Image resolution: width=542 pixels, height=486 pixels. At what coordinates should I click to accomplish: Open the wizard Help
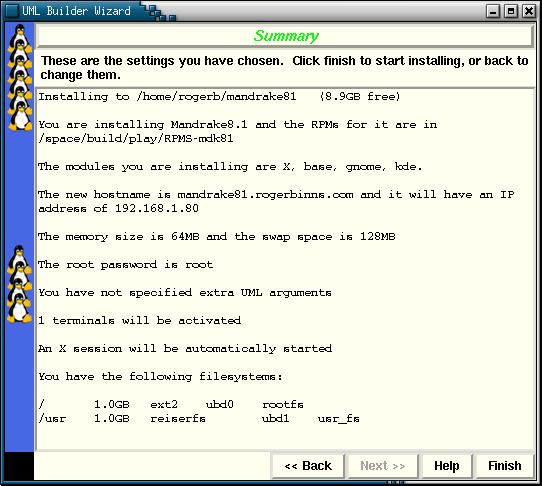coord(447,466)
